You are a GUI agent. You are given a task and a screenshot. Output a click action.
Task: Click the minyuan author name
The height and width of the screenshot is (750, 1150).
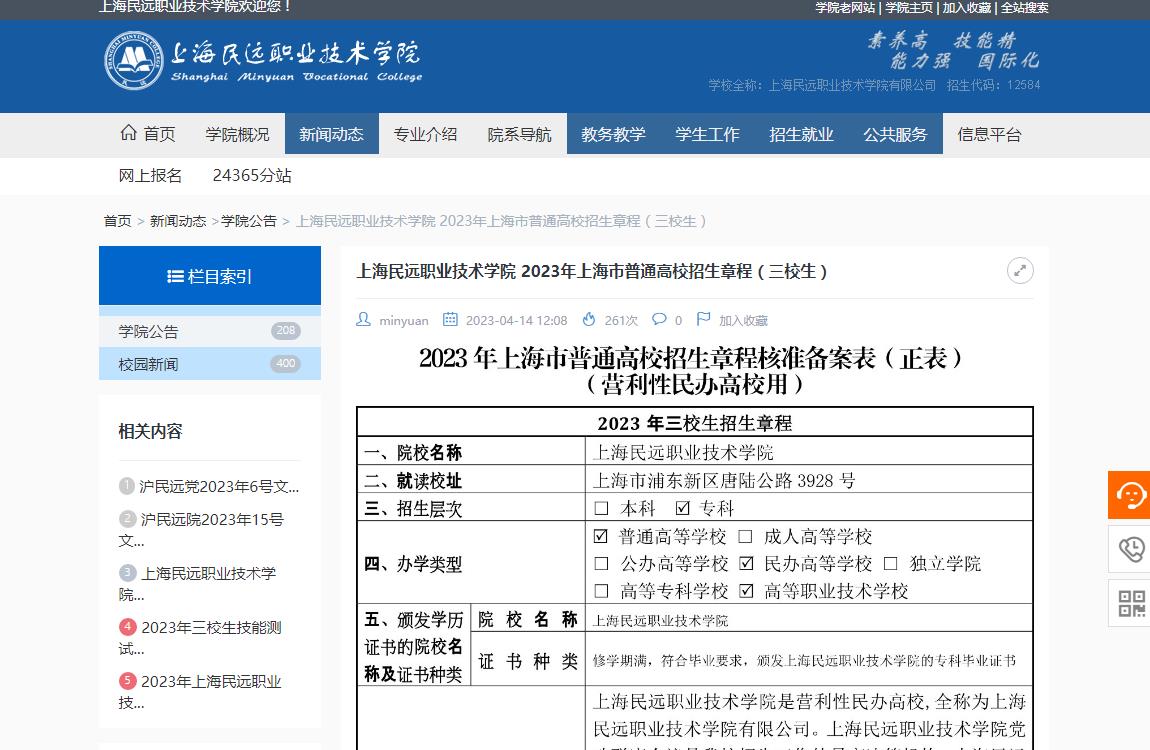coord(403,320)
